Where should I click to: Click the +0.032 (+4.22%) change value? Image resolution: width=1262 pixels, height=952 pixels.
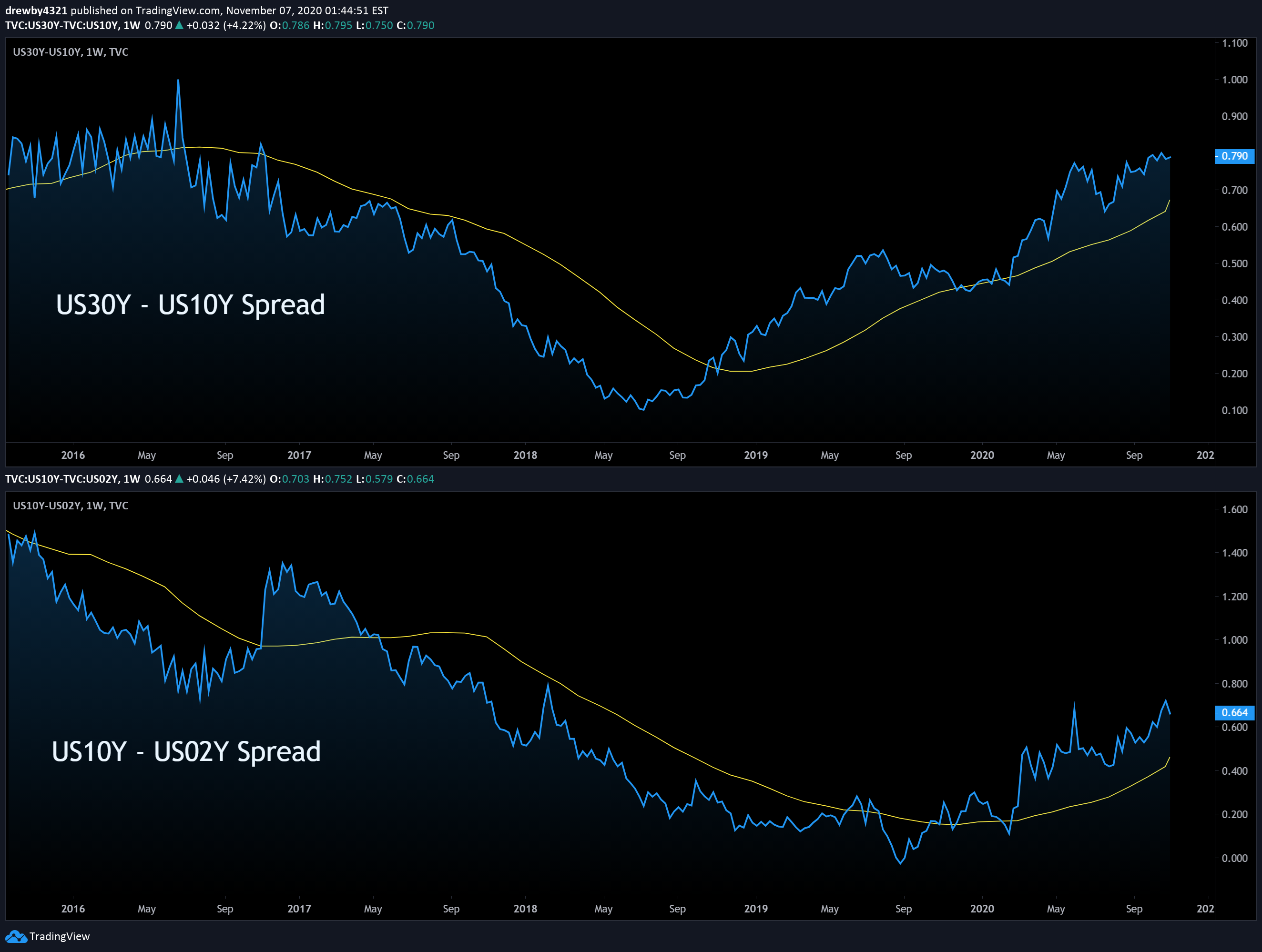click(x=226, y=25)
